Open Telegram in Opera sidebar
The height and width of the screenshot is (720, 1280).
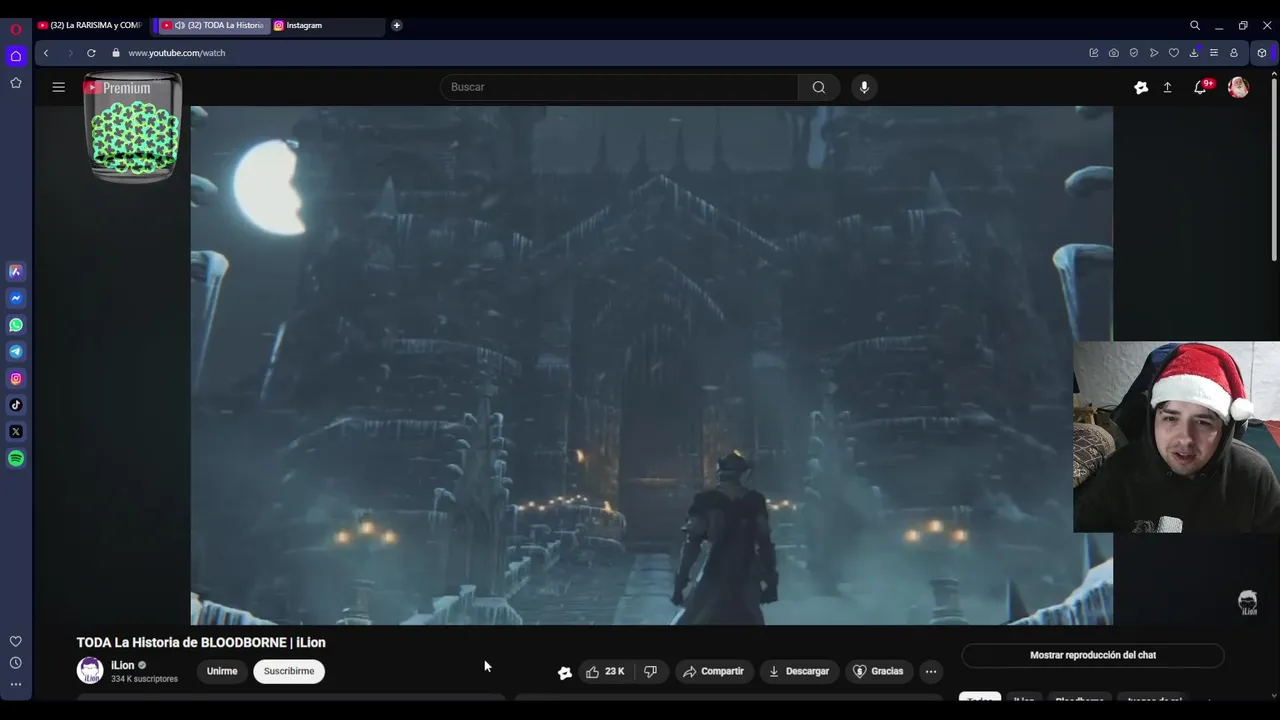click(x=16, y=352)
